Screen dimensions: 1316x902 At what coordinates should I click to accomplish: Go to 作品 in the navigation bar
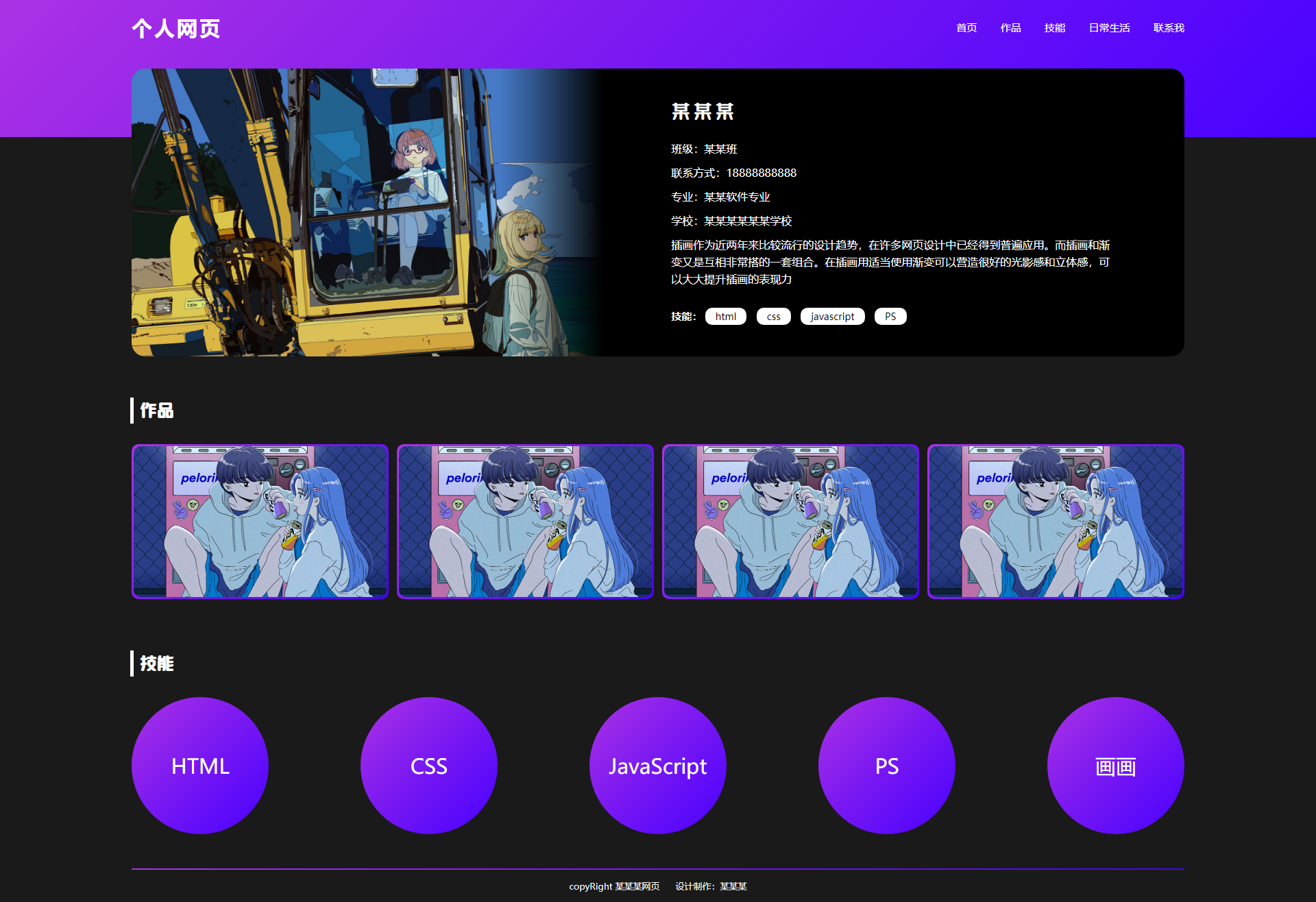pyautogui.click(x=1010, y=28)
